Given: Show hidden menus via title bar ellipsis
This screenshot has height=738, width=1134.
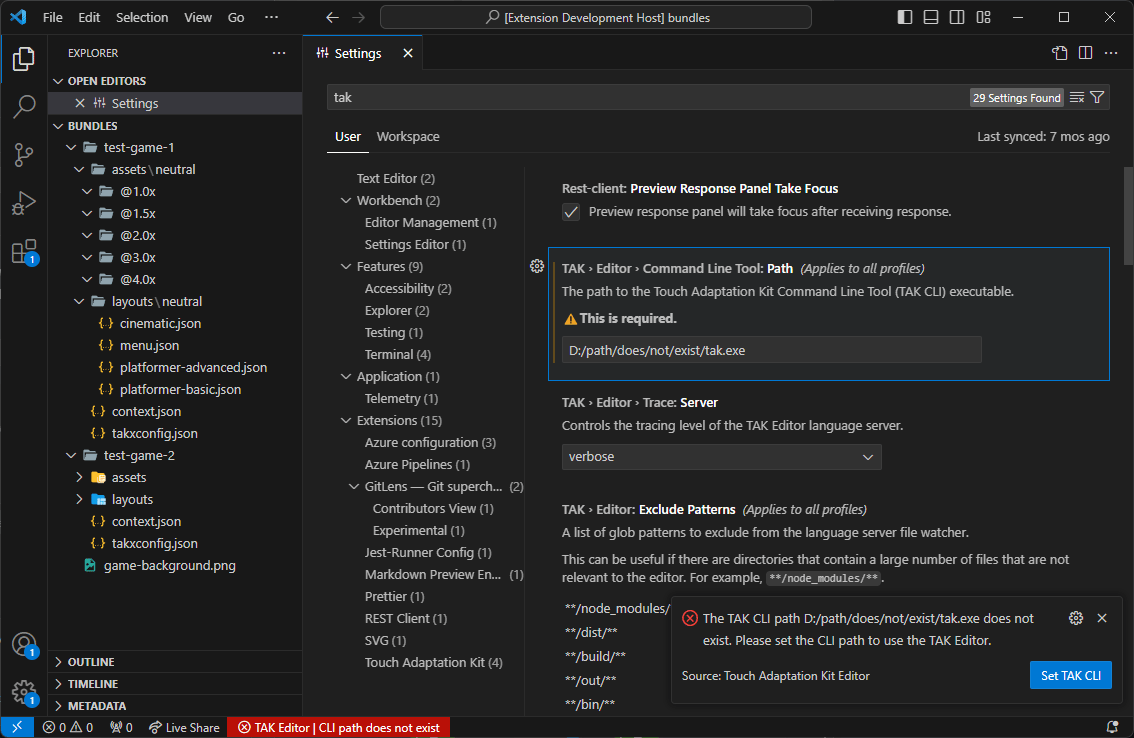Looking at the screenshot, I should (x=271, y=17).
